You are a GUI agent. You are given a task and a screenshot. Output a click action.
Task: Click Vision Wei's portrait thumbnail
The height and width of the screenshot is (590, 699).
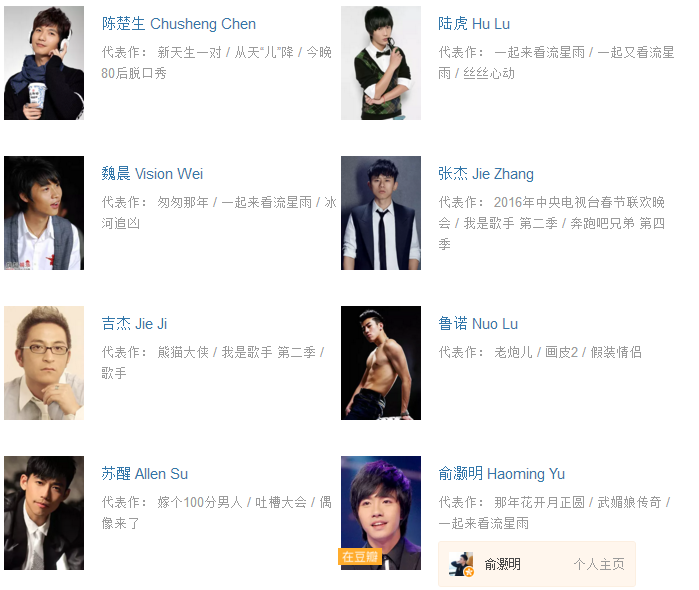[x=44, y=213]
